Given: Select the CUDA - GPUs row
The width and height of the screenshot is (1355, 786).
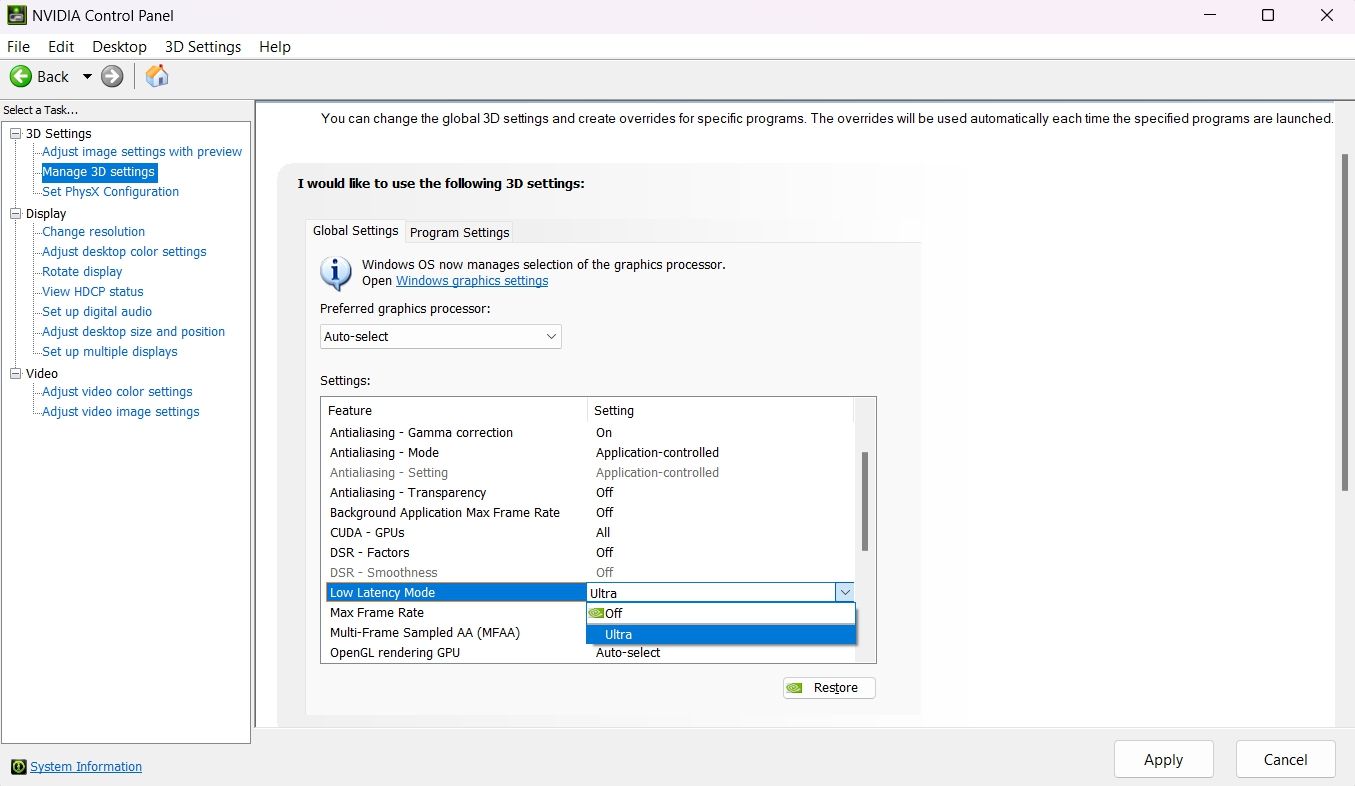Looking at the screenshot, I should (x=590, y=533).
